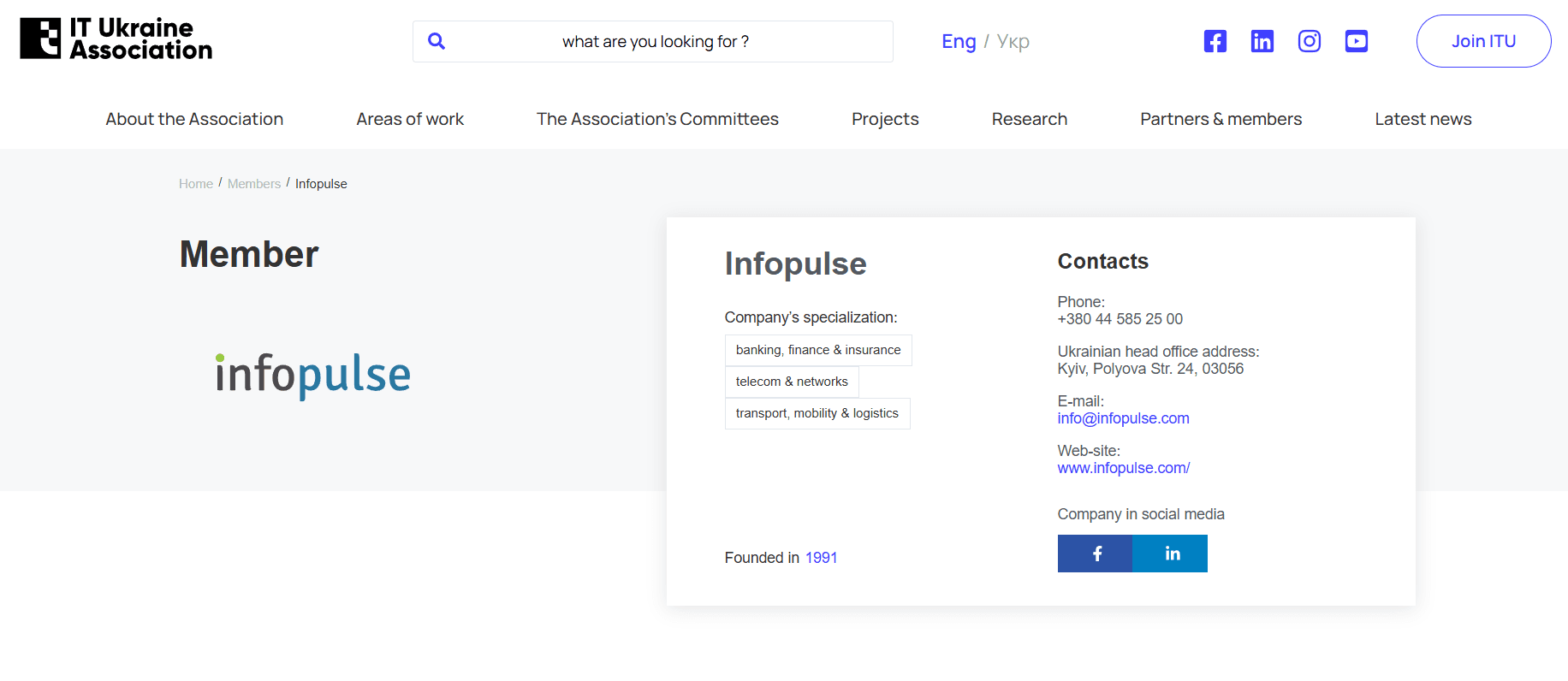Go to Members via breadcrumb
The image size is (1568, 681).
(x=254, y=184)
